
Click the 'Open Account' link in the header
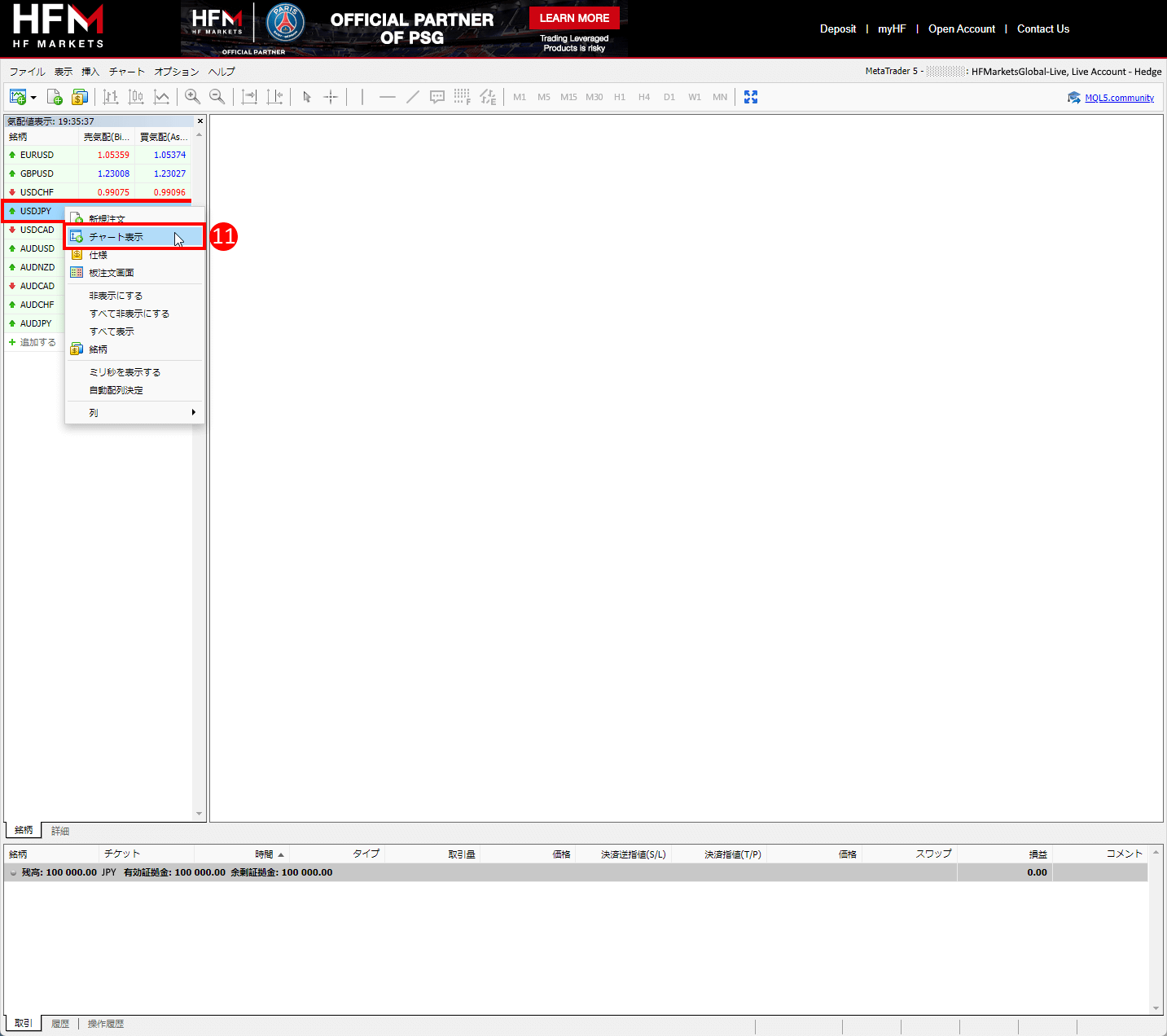click(x=961, y=29)
